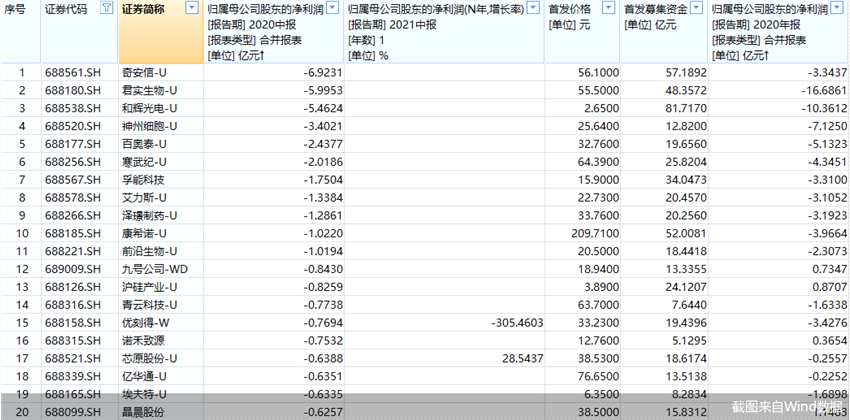
Task: Click the 神州细胞-U name cell
Action: 150,126
